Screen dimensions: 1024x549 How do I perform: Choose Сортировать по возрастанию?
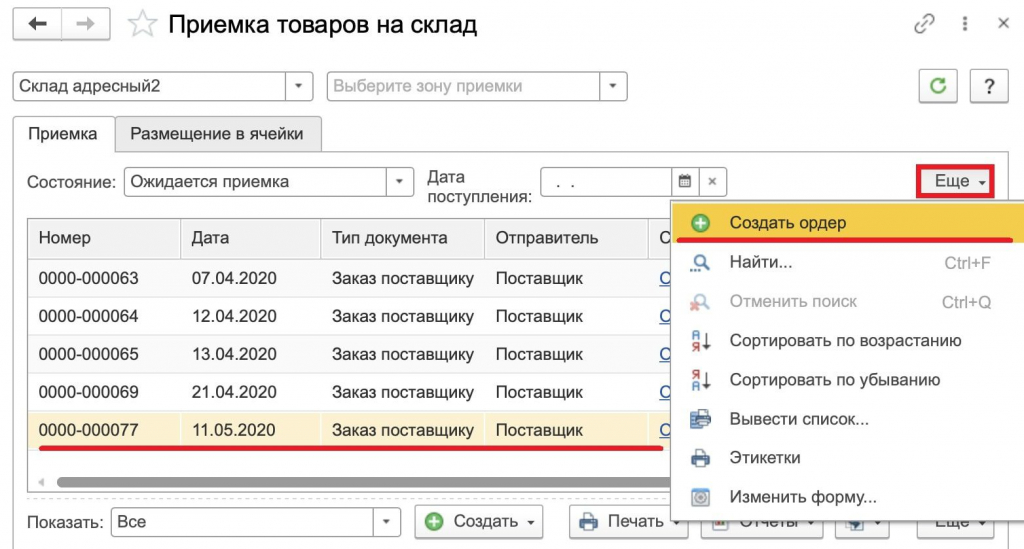848,341
